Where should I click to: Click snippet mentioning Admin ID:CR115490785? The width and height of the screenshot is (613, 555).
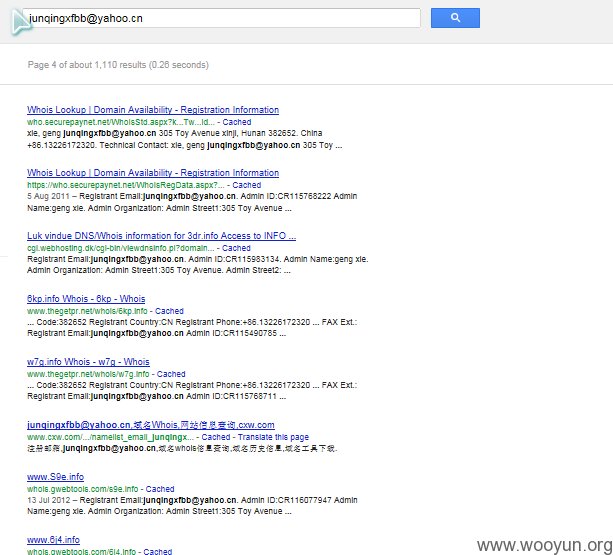[192, 328]
